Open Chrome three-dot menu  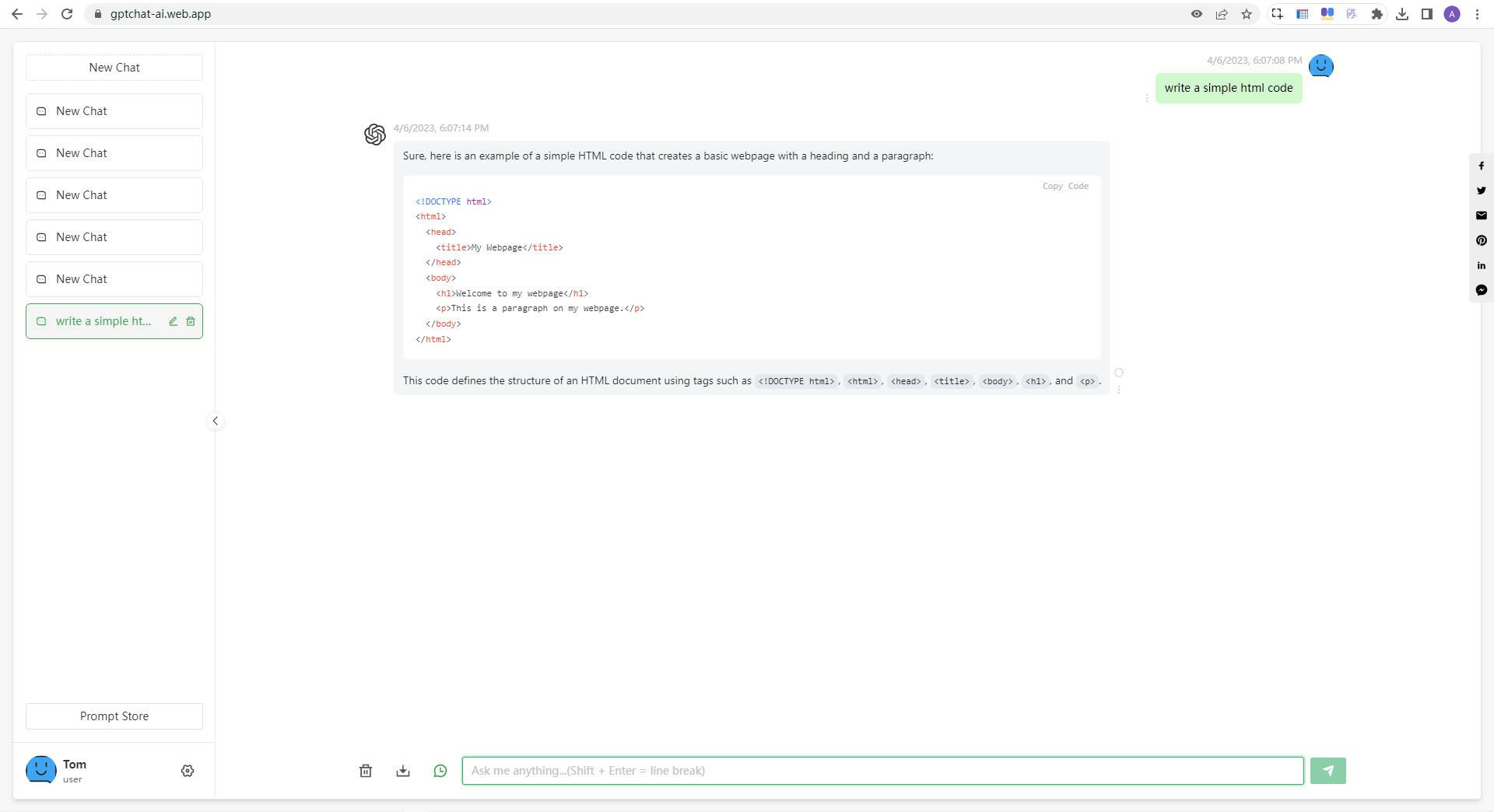click(x=1477, y=14)
